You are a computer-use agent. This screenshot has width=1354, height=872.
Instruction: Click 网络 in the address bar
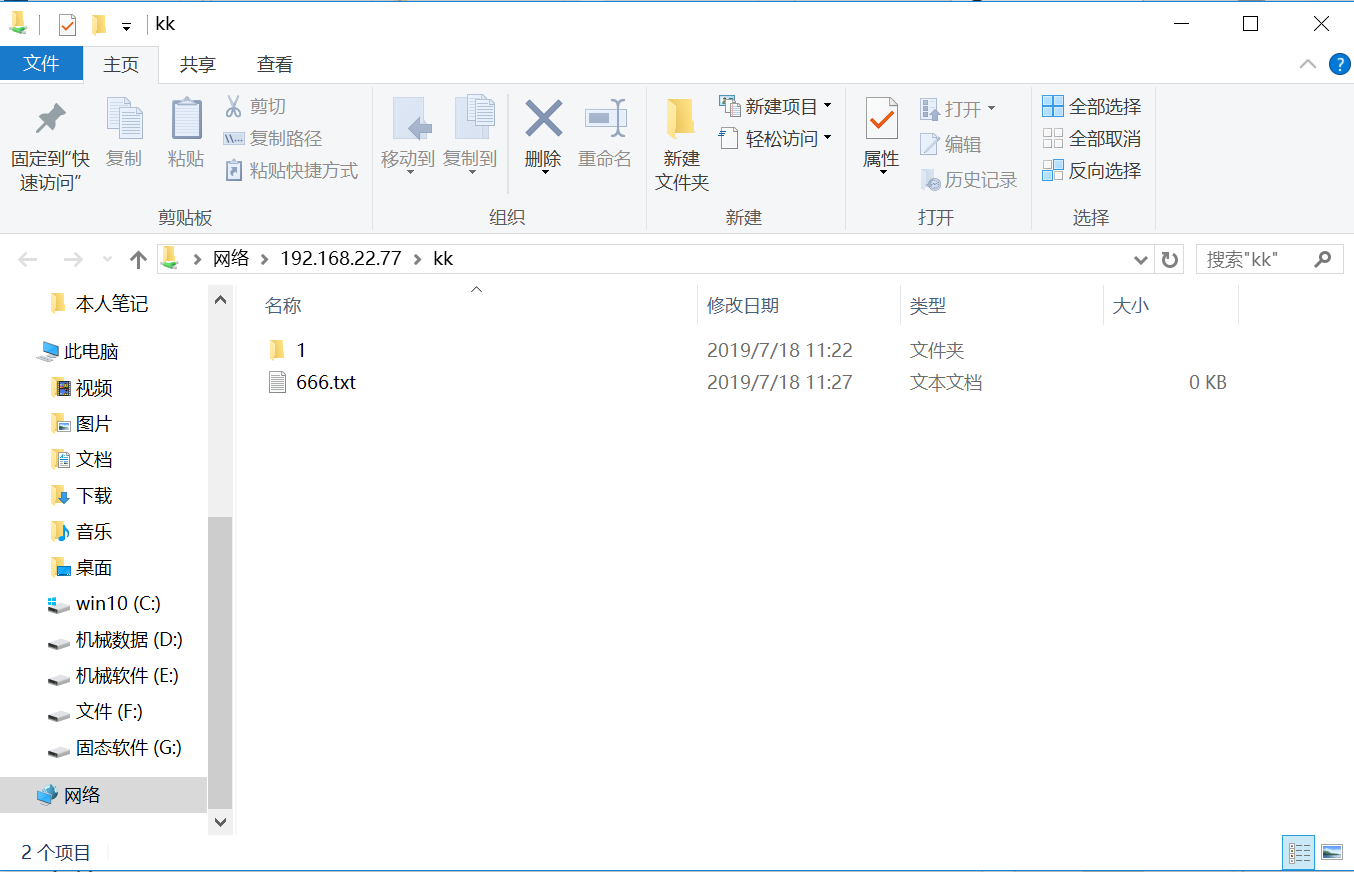pos(231,259)
